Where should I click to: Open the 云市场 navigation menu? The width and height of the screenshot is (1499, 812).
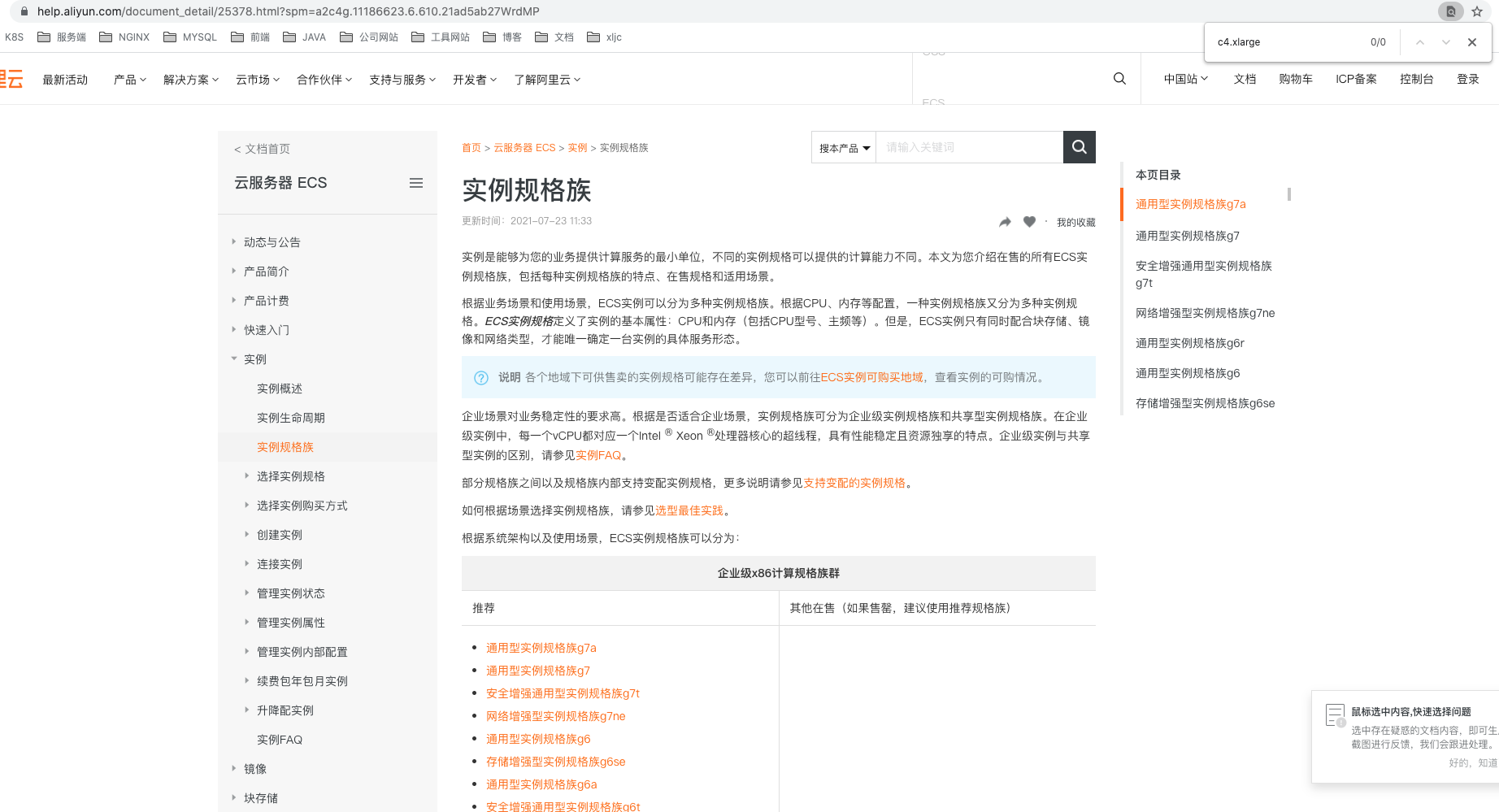coord(258,80)
